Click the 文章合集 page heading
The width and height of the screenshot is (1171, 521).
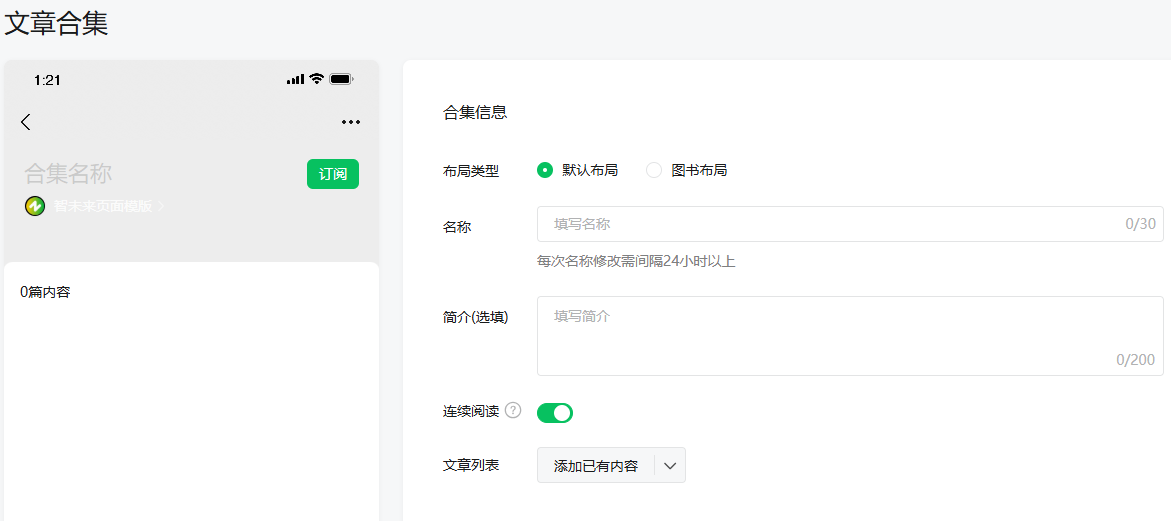[x=57, y=23]
